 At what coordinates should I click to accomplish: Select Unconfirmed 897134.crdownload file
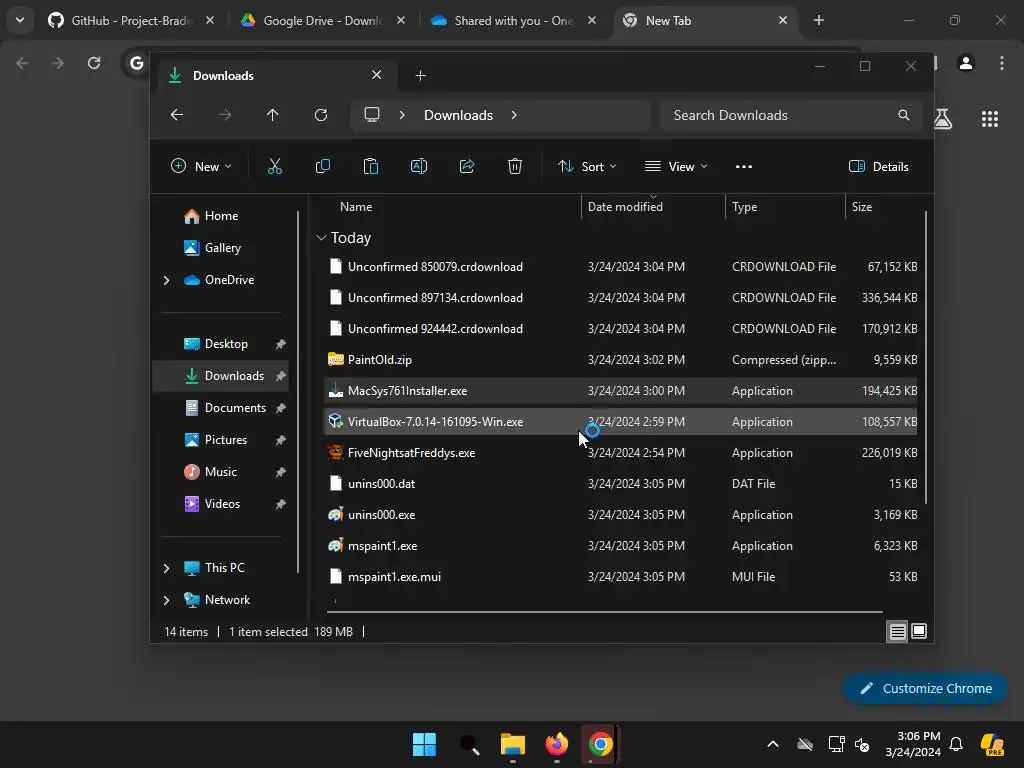620,298
